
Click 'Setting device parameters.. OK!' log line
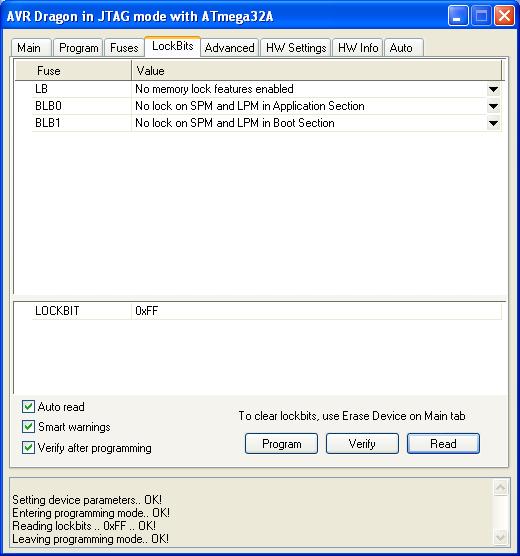coord(87,500)
